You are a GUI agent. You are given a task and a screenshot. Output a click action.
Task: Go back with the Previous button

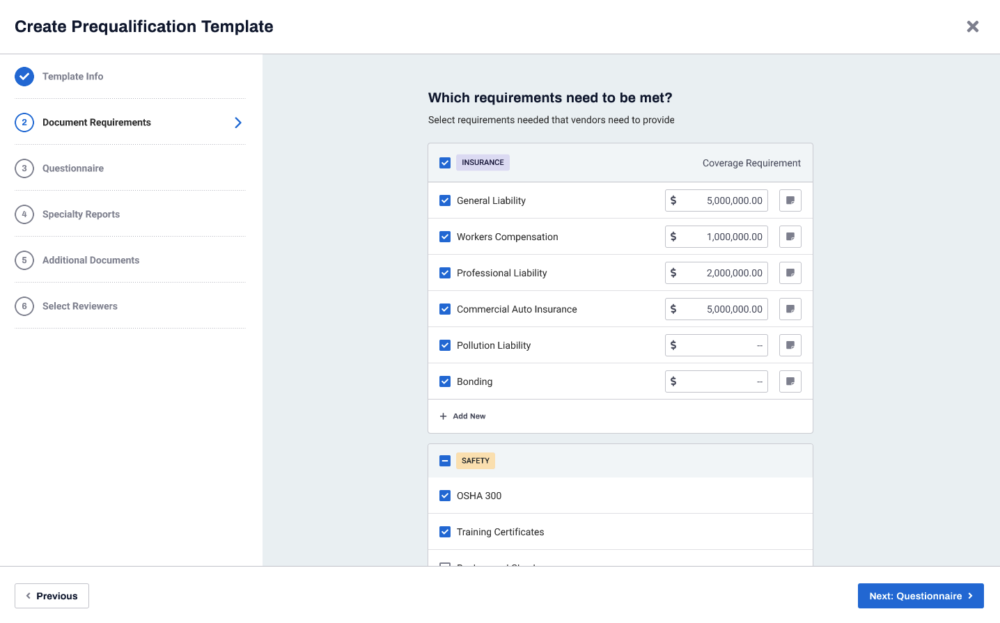point(52,596)
